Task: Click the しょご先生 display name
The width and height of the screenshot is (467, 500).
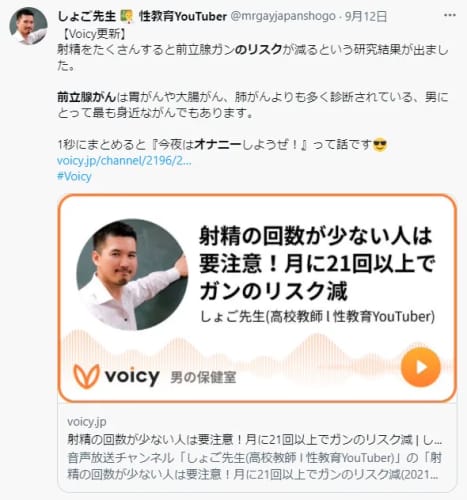Action: 87,16
